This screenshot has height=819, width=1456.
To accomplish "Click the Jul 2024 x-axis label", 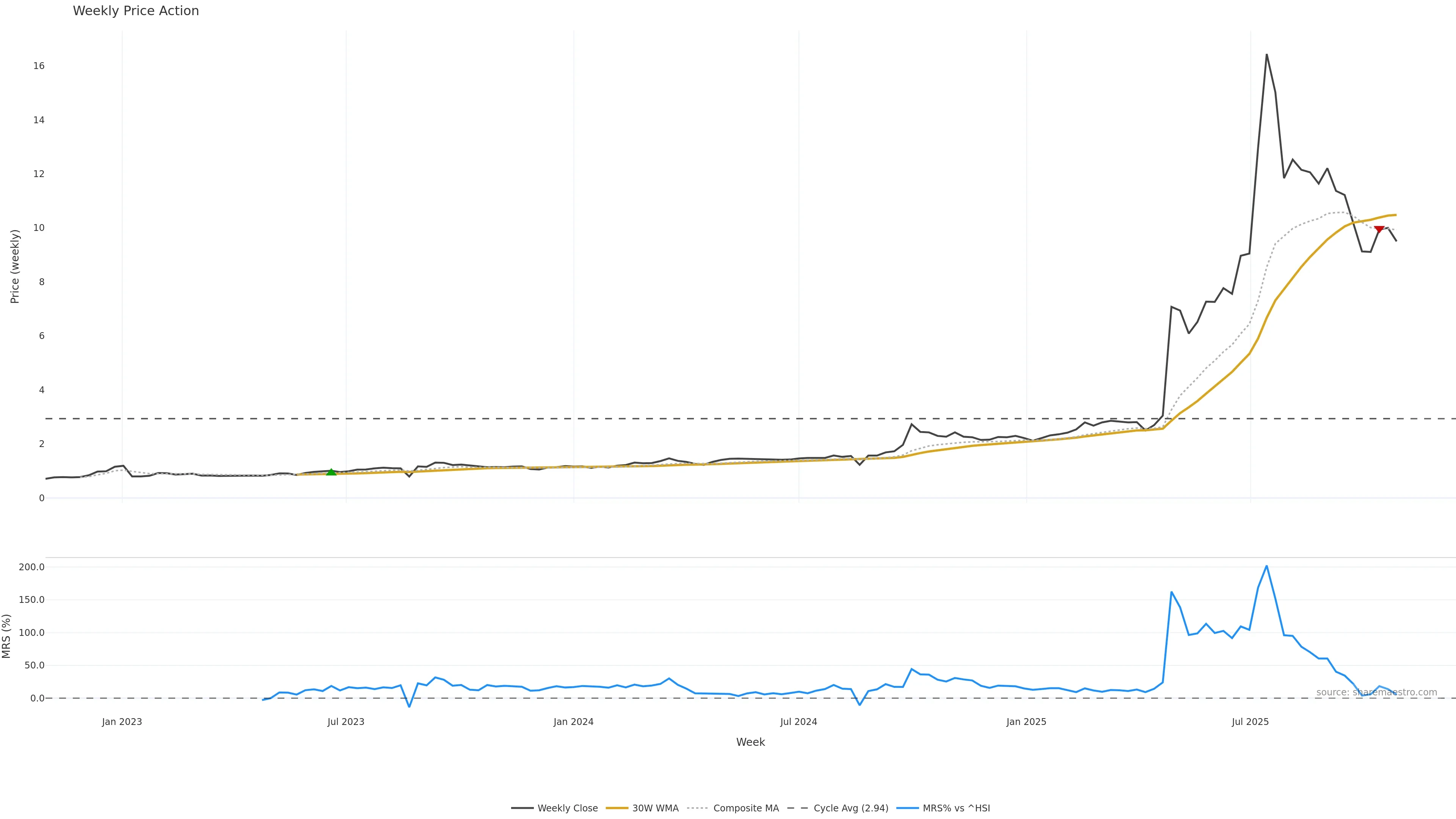I will (799, 722).
